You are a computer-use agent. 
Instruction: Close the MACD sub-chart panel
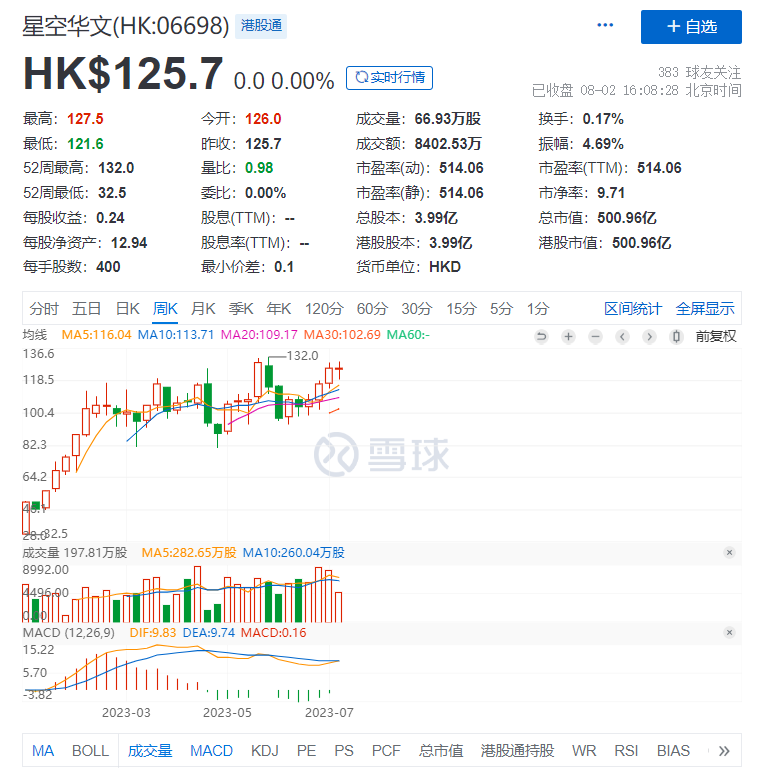[729, 632]
